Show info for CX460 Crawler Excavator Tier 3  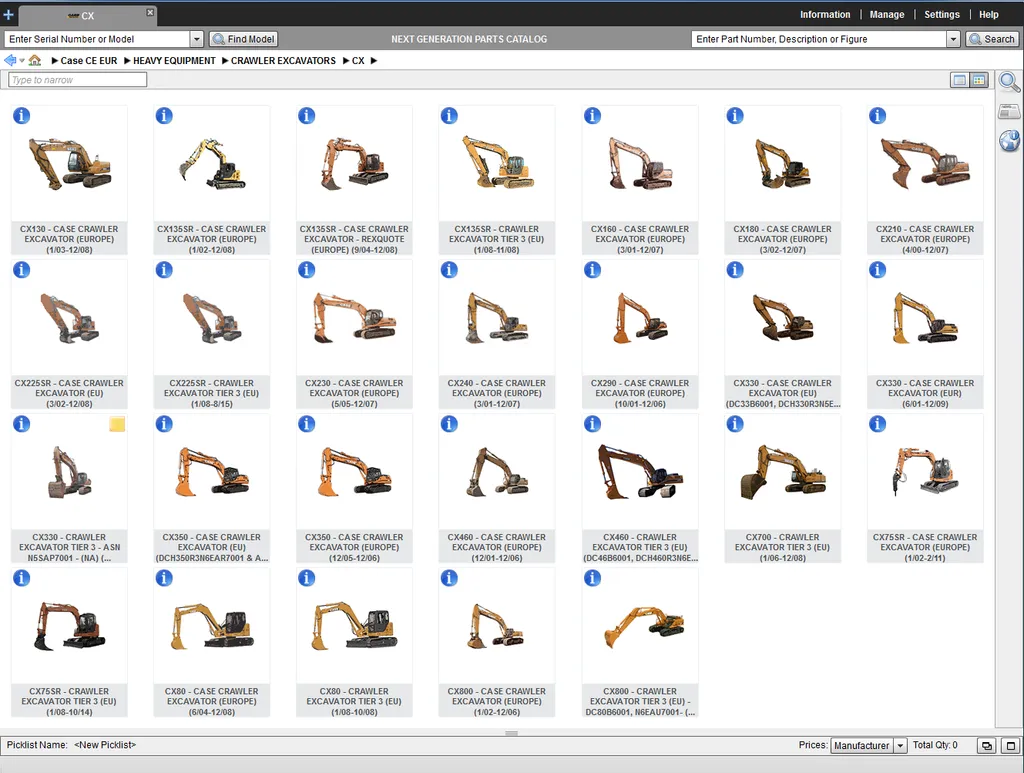coord(592,424)
